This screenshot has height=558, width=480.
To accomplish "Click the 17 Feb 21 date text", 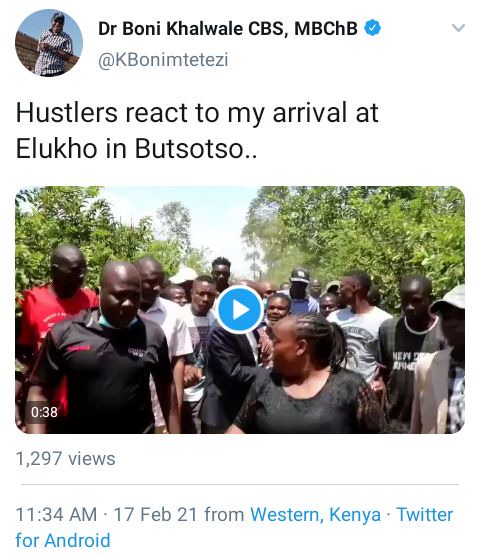I will [x=155, y=515].
